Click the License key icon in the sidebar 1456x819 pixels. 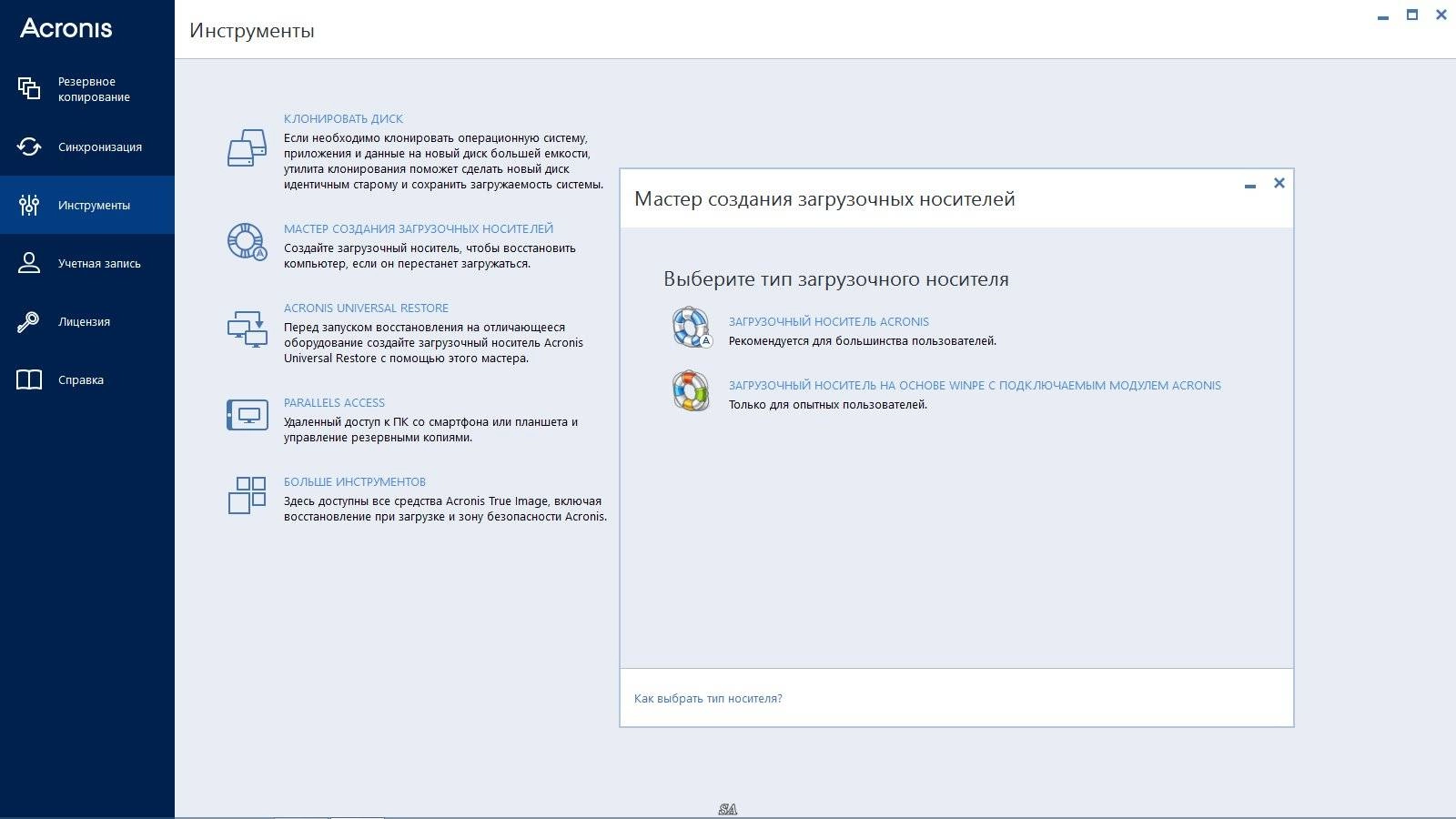pyautogui.click(x=29, y=321)
